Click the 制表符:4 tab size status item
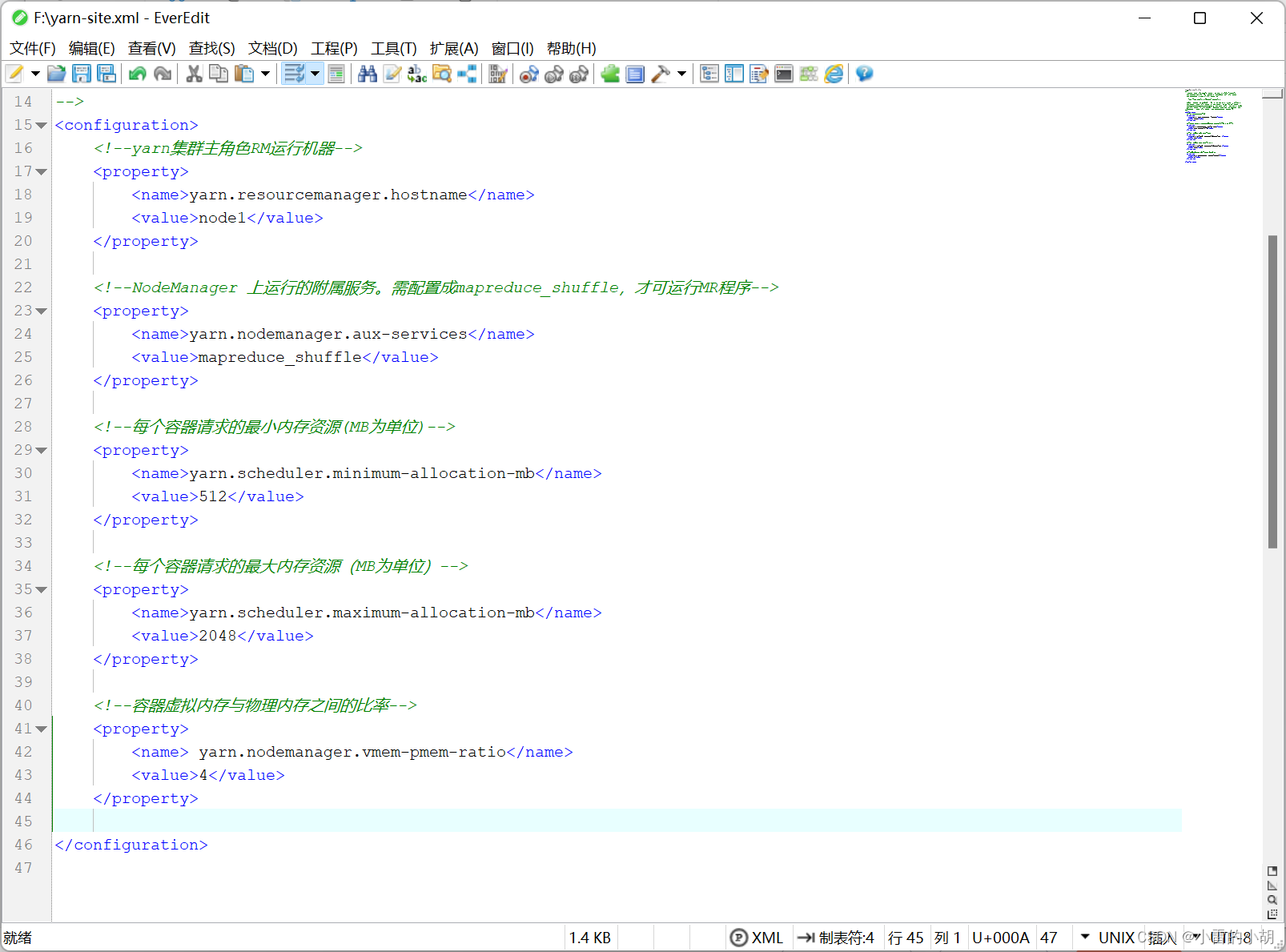 (837, 938)
